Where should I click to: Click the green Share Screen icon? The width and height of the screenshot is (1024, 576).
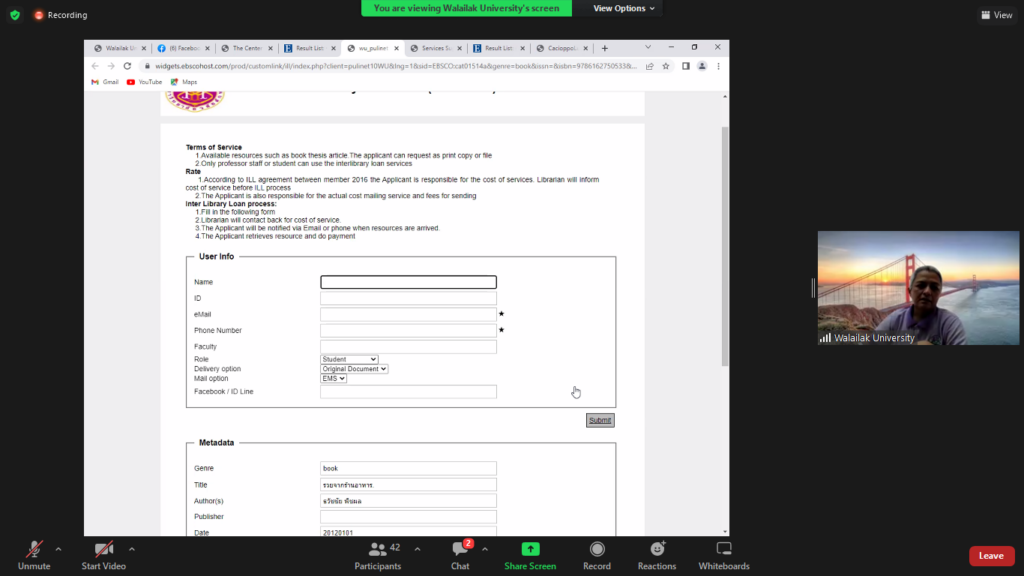pyautogui.click(x=530, y=550)
